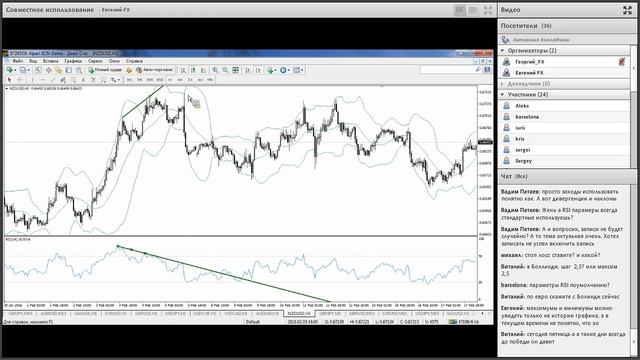Click the Чат panel header
The height and width of the screenshot is (360, 640).
pos(567,176)
